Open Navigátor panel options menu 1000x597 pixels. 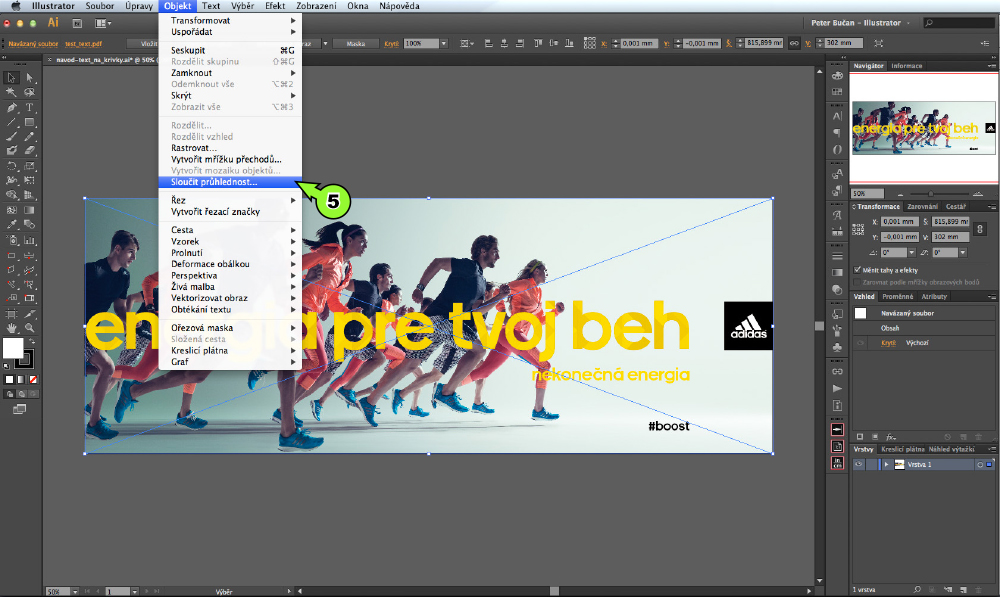991,66
